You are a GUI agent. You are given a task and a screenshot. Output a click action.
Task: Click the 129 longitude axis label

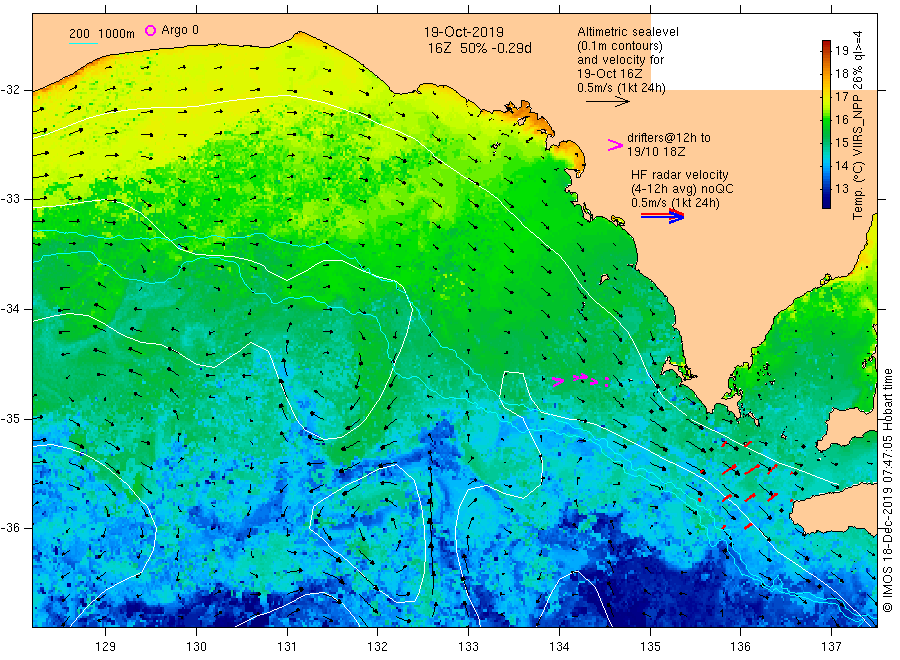[106, 647]
